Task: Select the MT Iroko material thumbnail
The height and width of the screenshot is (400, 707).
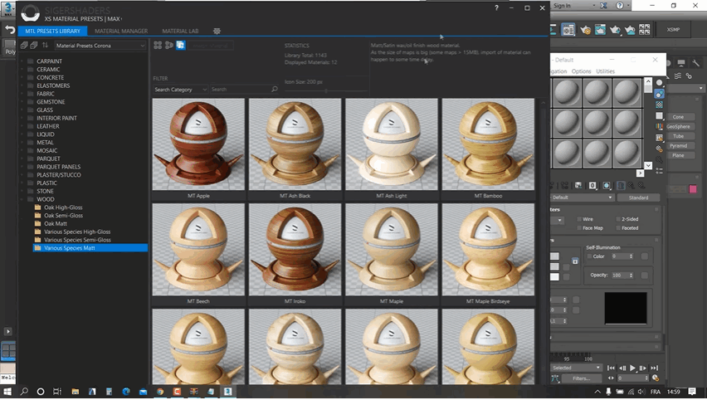Action: coord(295,249)
